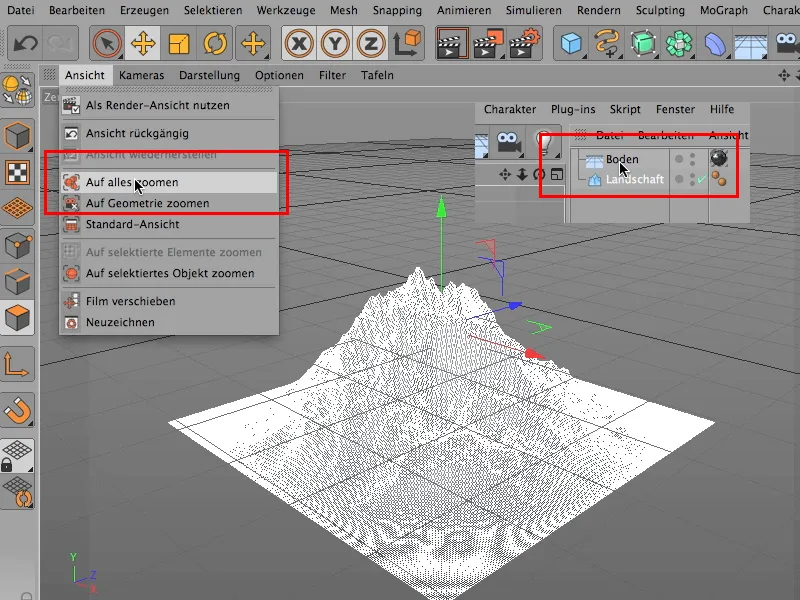
Task: Open viewport Optionen menu
Action: (279, 76)
